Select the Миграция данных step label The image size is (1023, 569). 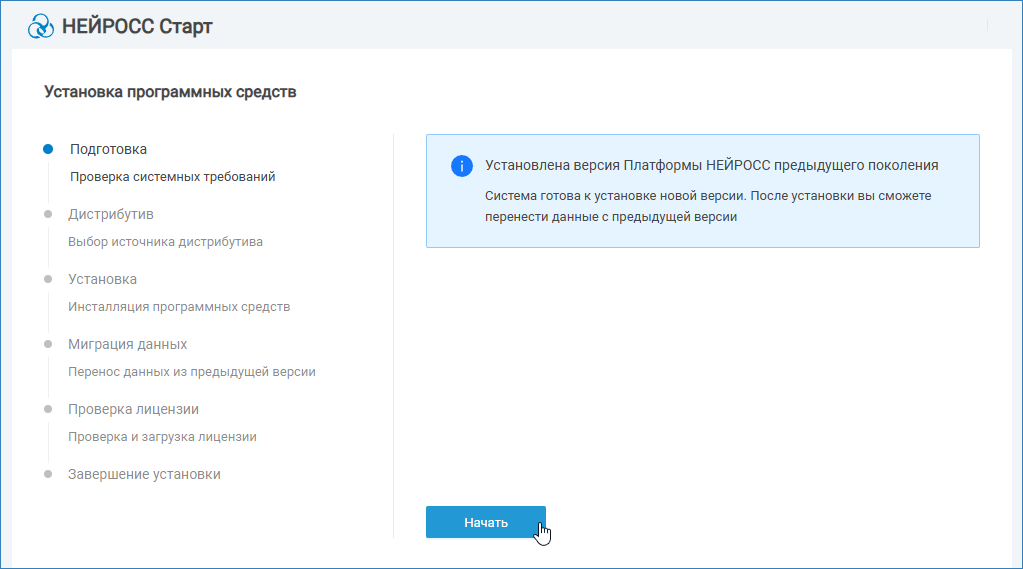coord(127,344)
